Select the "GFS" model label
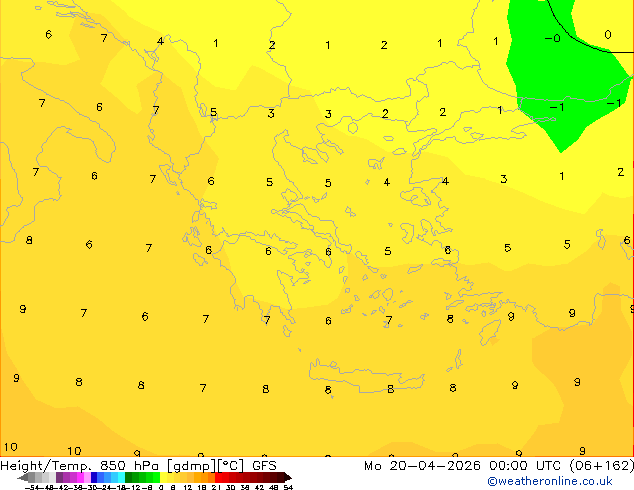This screenshot has height=490, width=634. (264, 466)
